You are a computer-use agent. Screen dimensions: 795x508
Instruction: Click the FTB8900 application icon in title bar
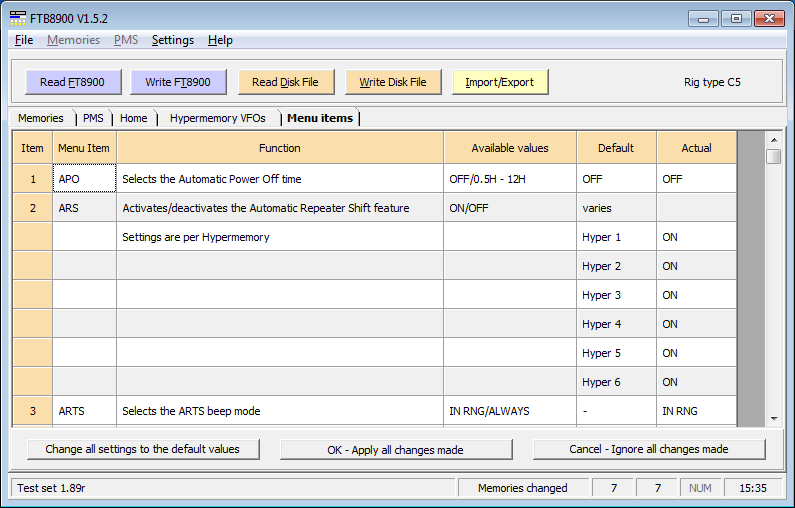click(18, 18)
